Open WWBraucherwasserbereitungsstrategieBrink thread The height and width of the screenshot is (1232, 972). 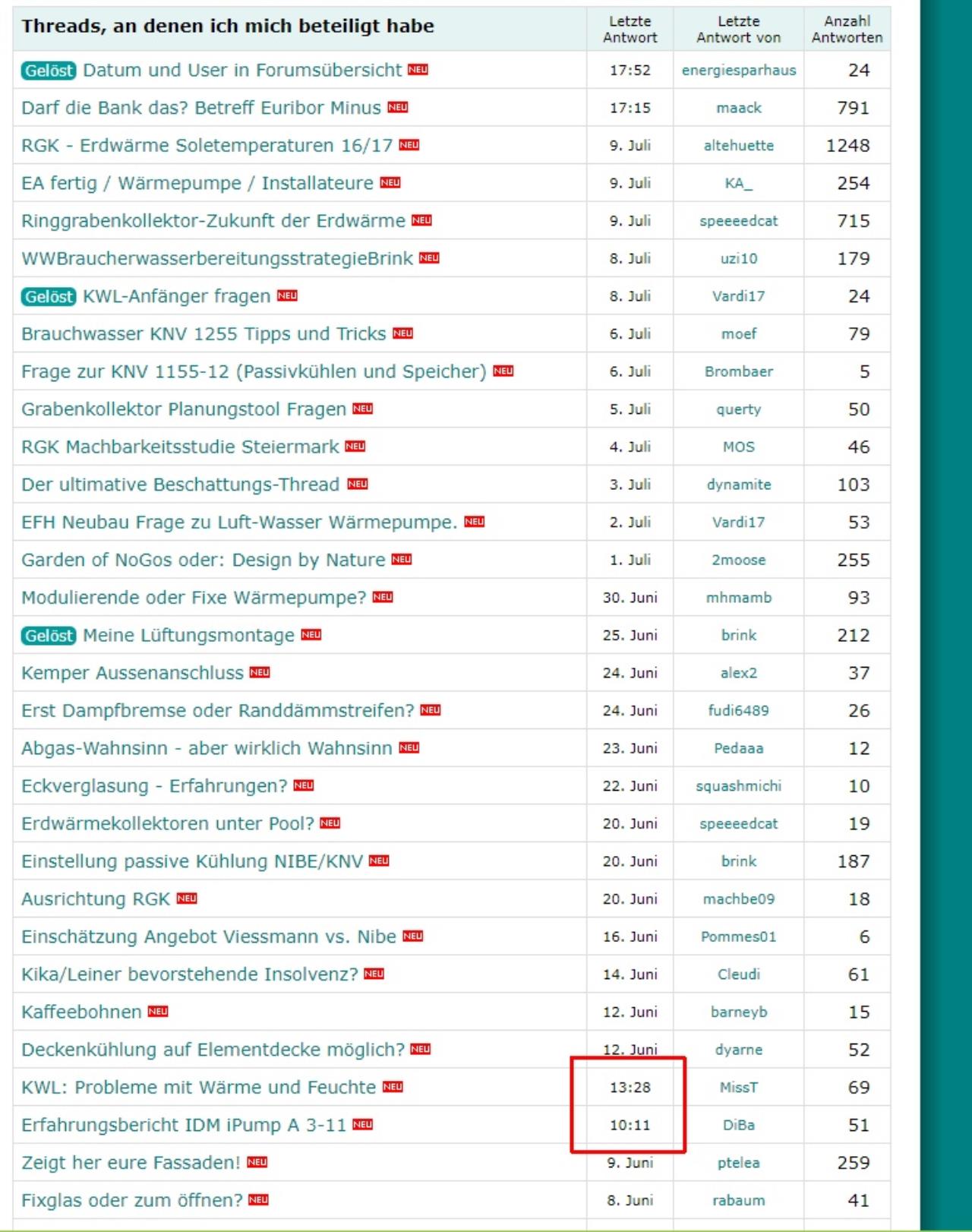[217, 258]
